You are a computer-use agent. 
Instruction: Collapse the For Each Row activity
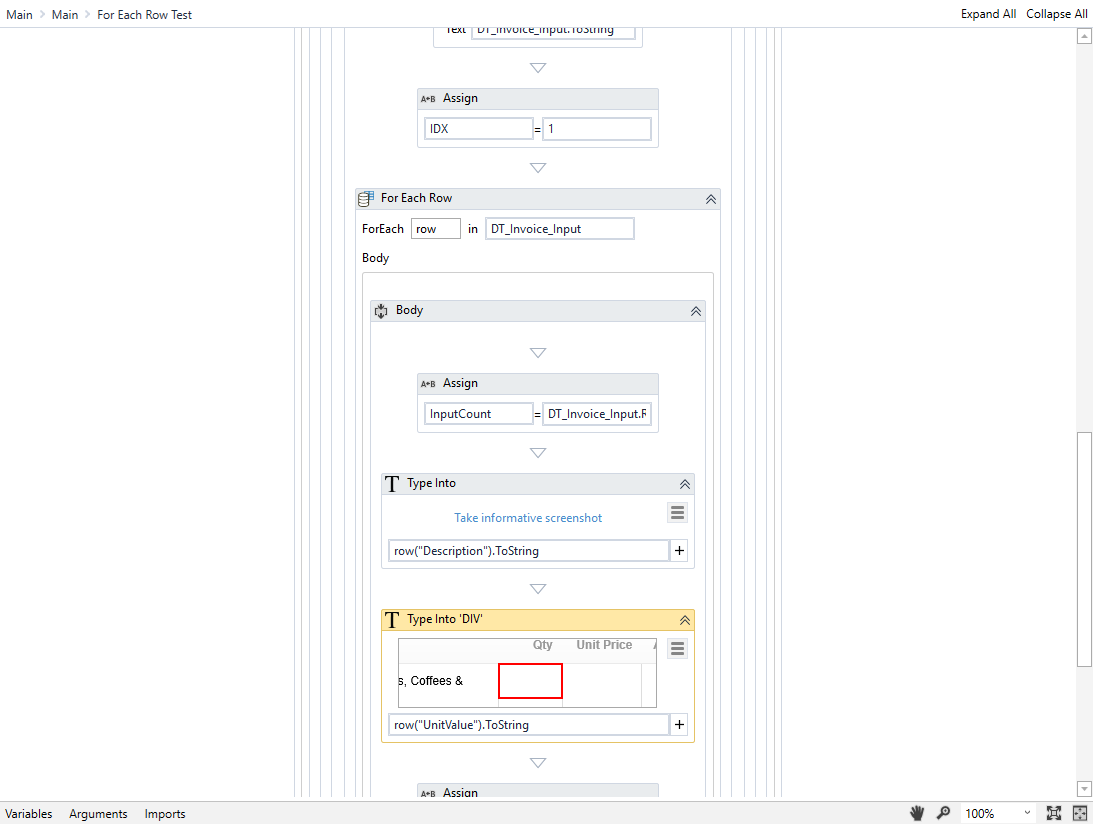point(711,198)
